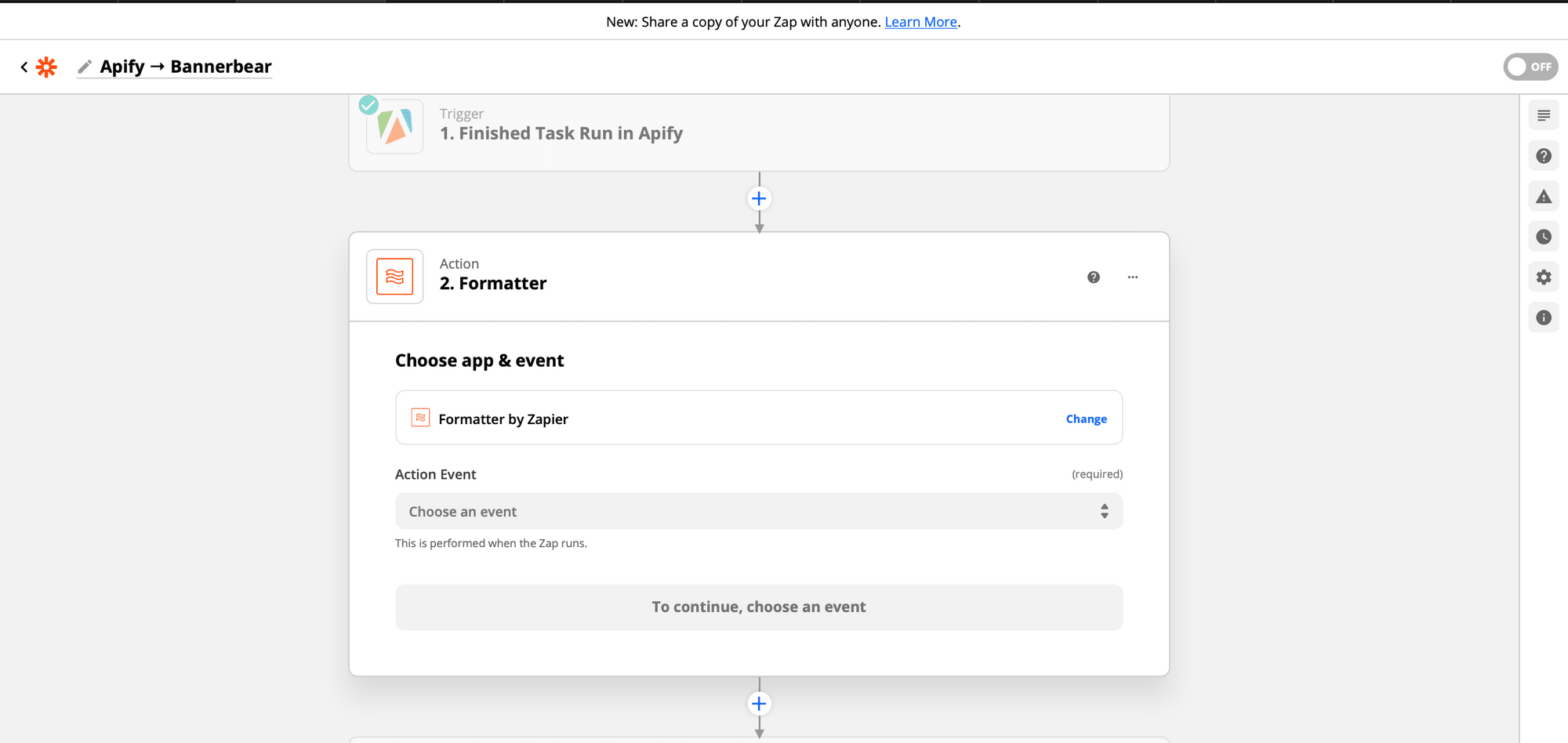
Task: Select the (required) label text
Action: coord(1097,474)
